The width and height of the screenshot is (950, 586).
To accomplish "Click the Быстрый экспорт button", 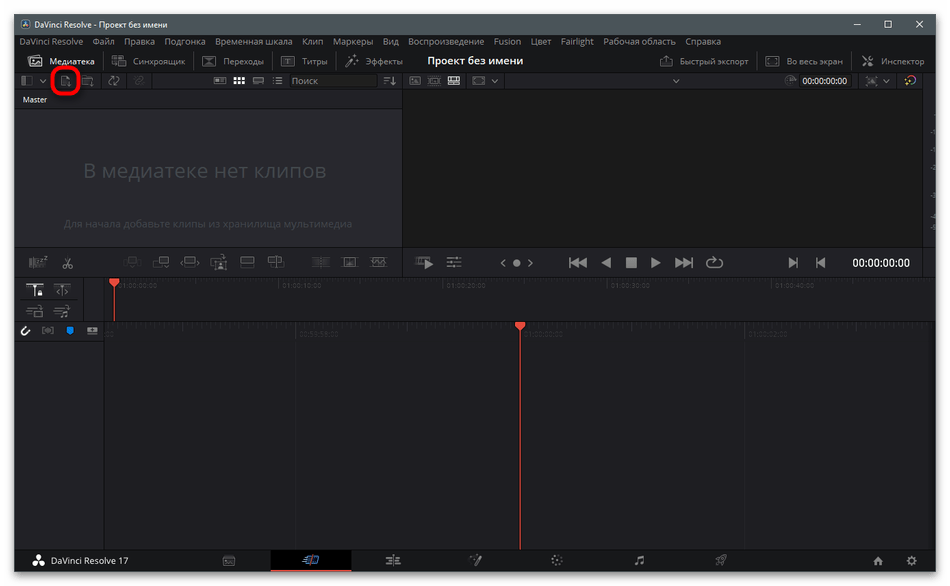I will click(x=704, y=61).
